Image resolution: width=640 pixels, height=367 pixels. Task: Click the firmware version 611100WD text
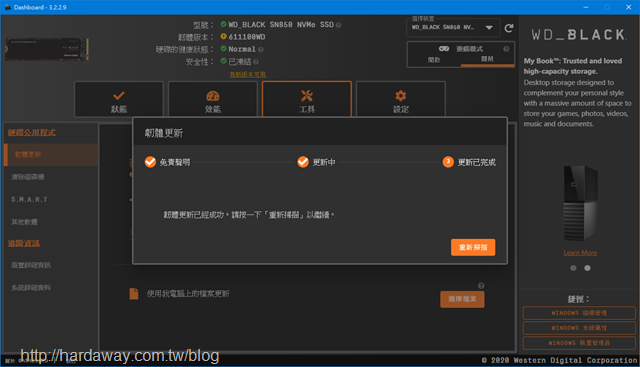click(247, 37)
